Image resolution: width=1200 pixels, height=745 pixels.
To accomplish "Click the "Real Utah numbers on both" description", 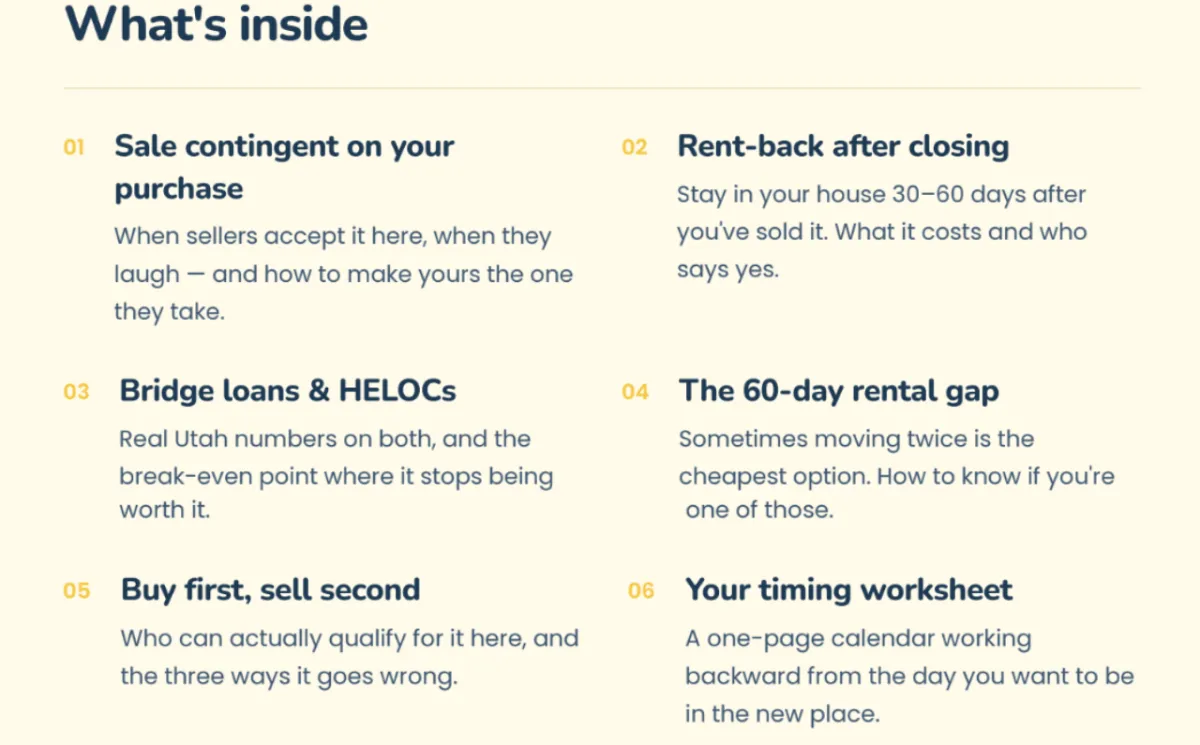I will pyautogui.click(x=336, y=474).
